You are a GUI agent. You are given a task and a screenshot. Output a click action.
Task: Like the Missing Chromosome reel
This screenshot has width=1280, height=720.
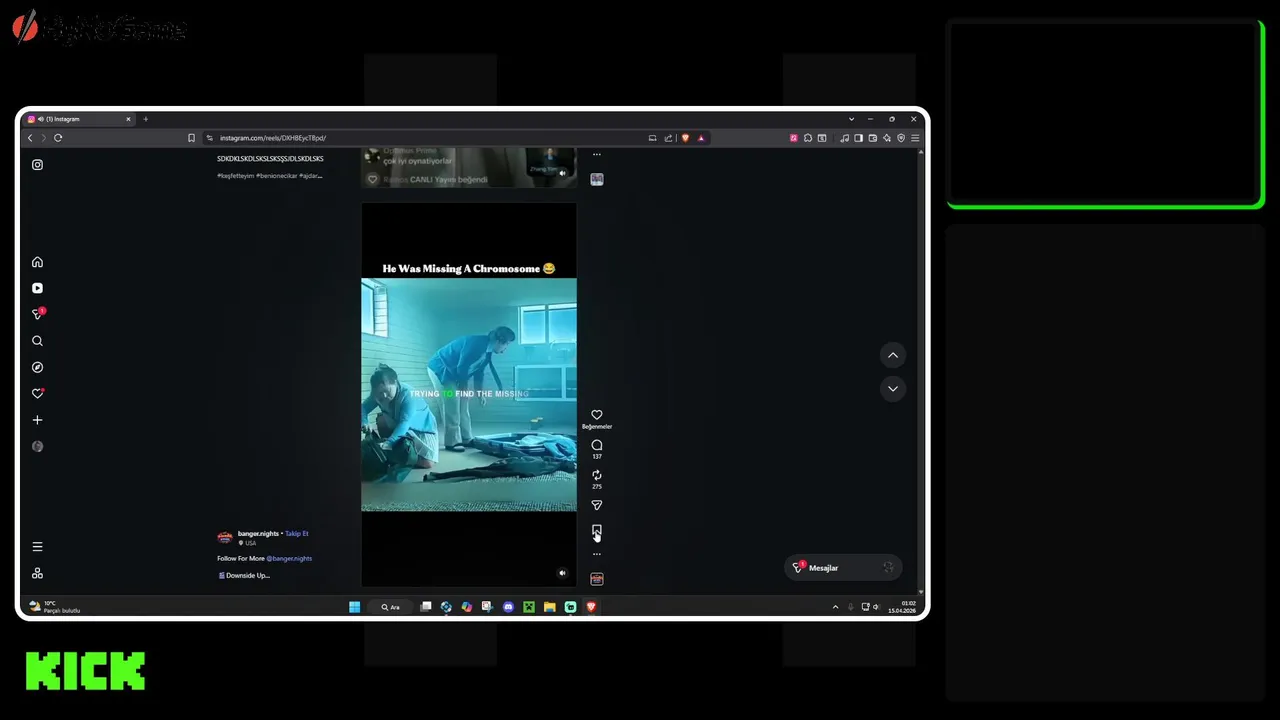pos(597,415)
